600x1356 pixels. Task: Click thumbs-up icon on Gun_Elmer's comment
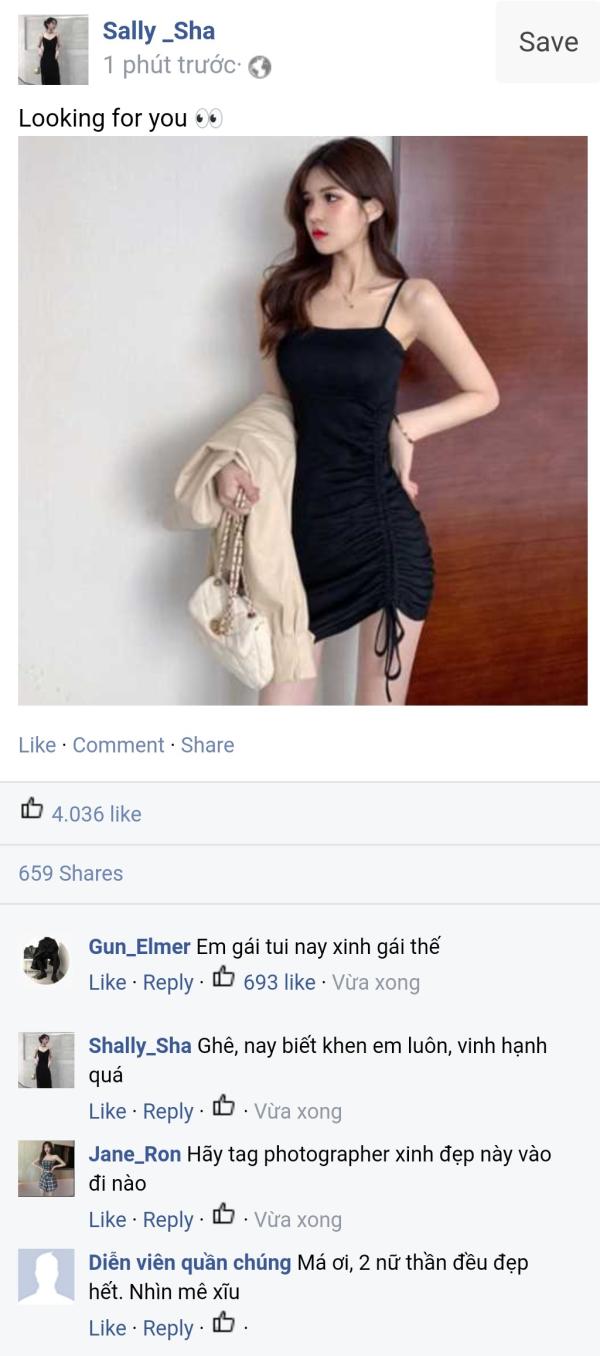(224, 977)
